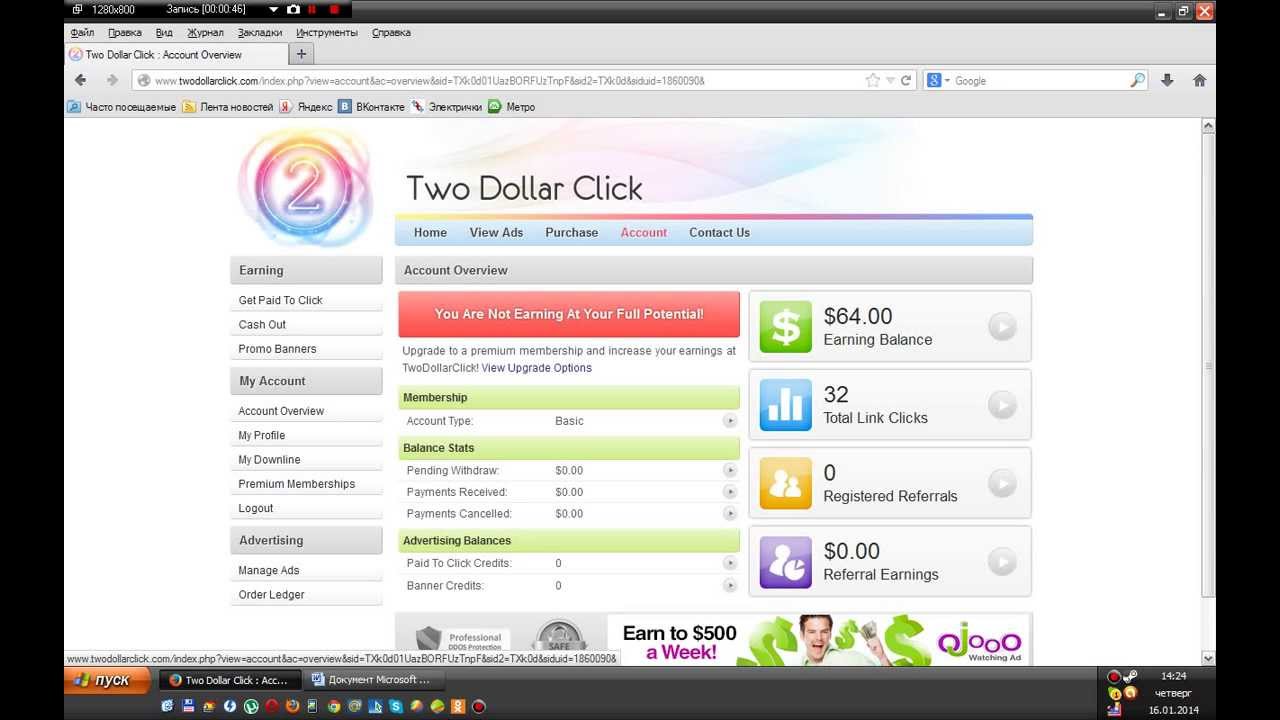Open the Пуск start button
Image resolution: width=1280 pixels, height=720 pixels.
coord(107,680)
